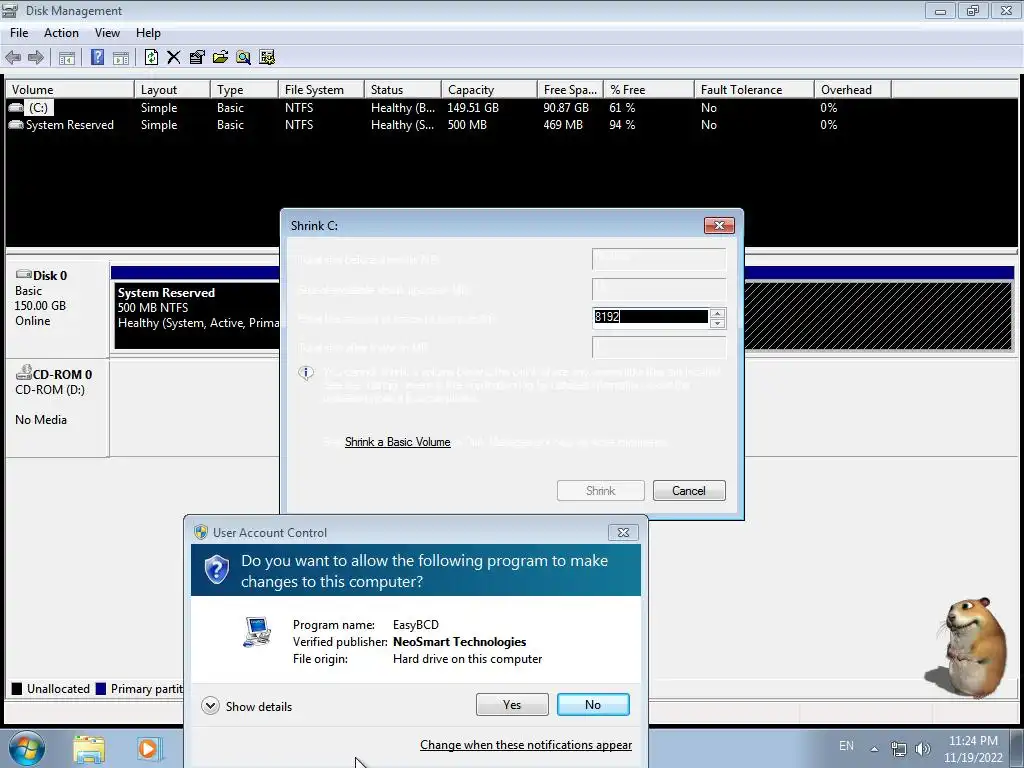
Task: Click the blue Primary partition legend swatch
Action: tap(101, 688)
